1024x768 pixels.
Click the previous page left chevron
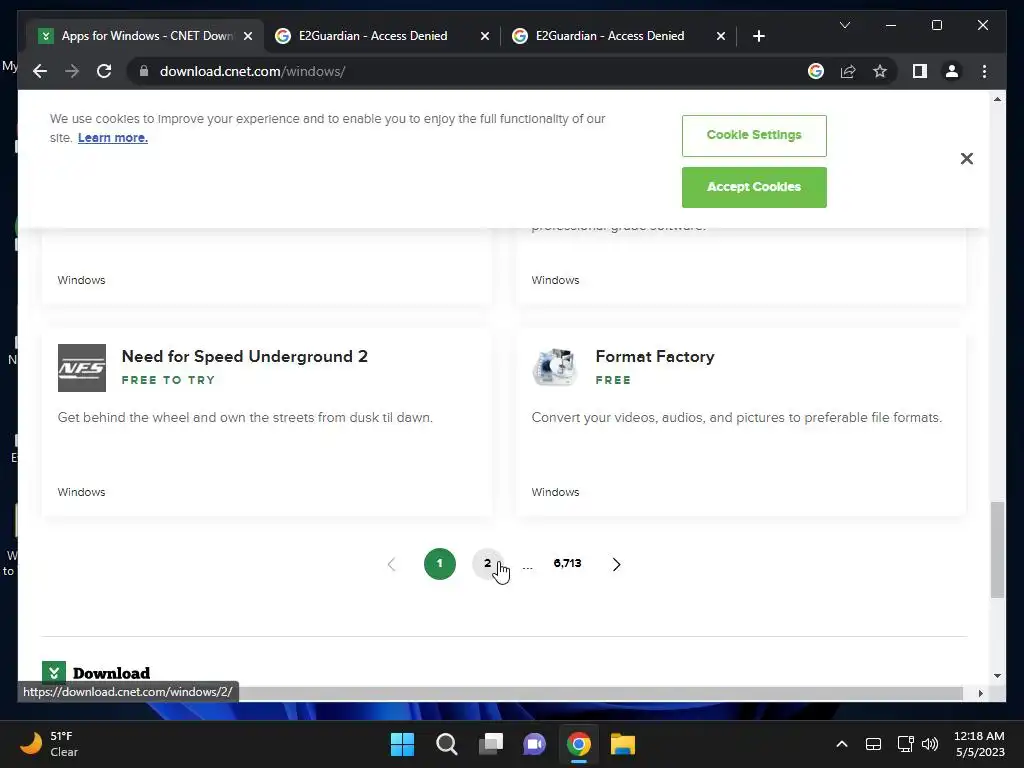click(x=391, y=564)
